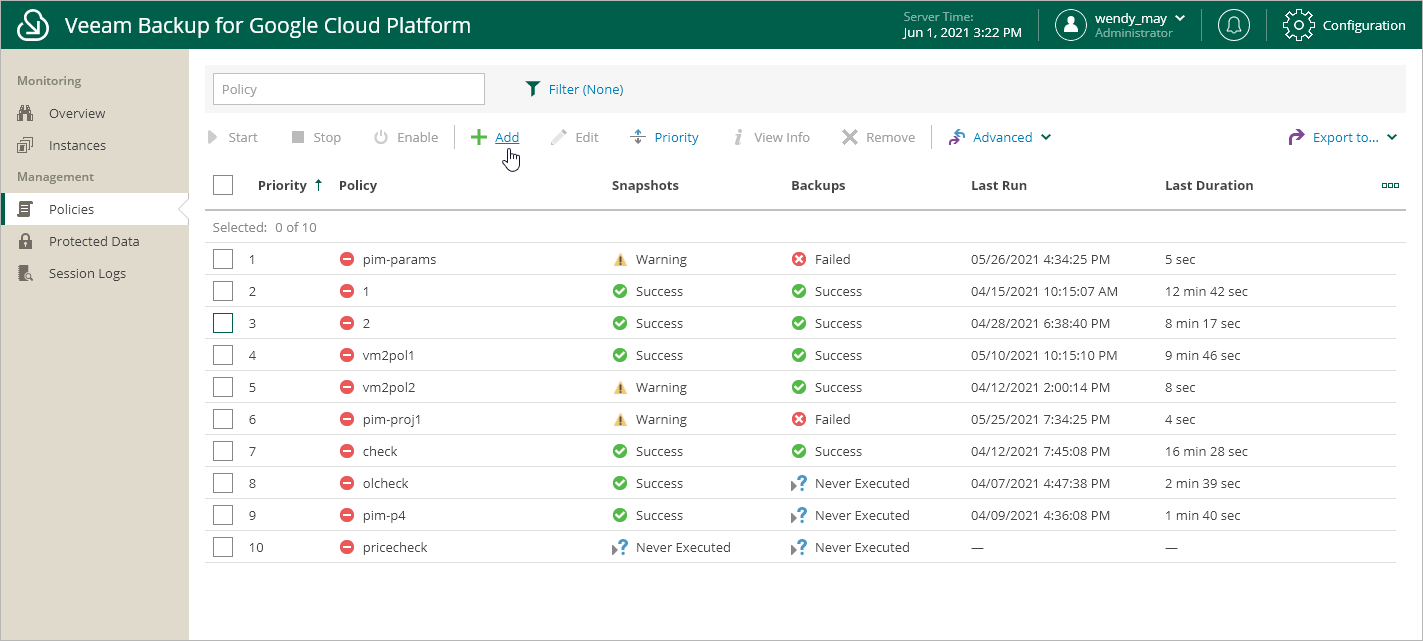The image size is (1423, 641).
Task: Click the user avatar icon
Action: 1071,25
